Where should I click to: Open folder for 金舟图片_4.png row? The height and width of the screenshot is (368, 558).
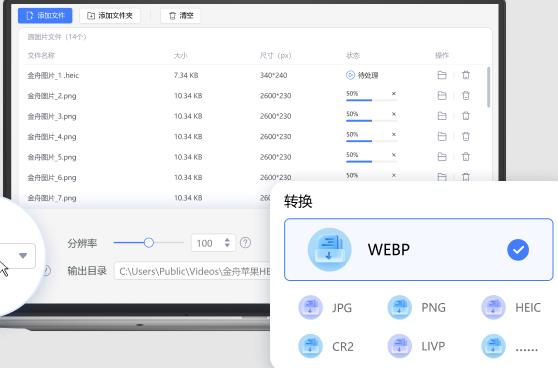click(442, 136)
